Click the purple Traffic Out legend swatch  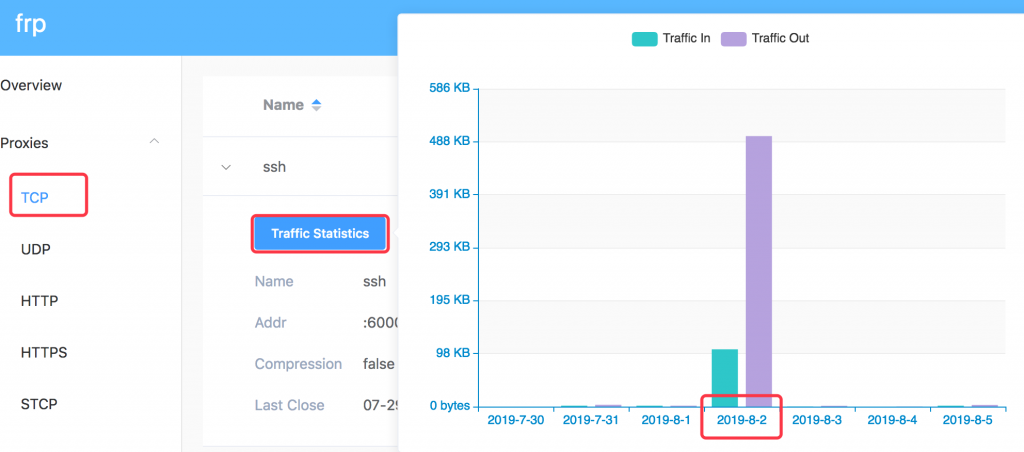tap(733, 38)
